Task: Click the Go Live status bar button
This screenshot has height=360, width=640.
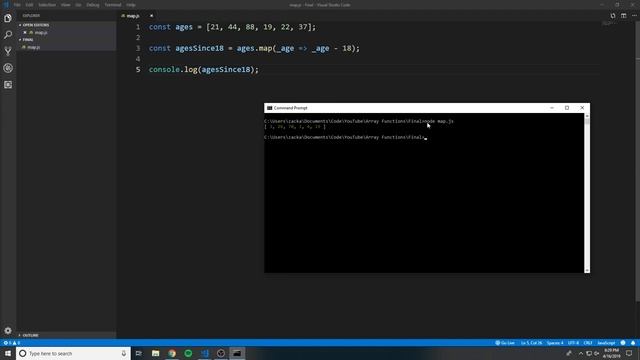Action: click(x=505, y=343)
